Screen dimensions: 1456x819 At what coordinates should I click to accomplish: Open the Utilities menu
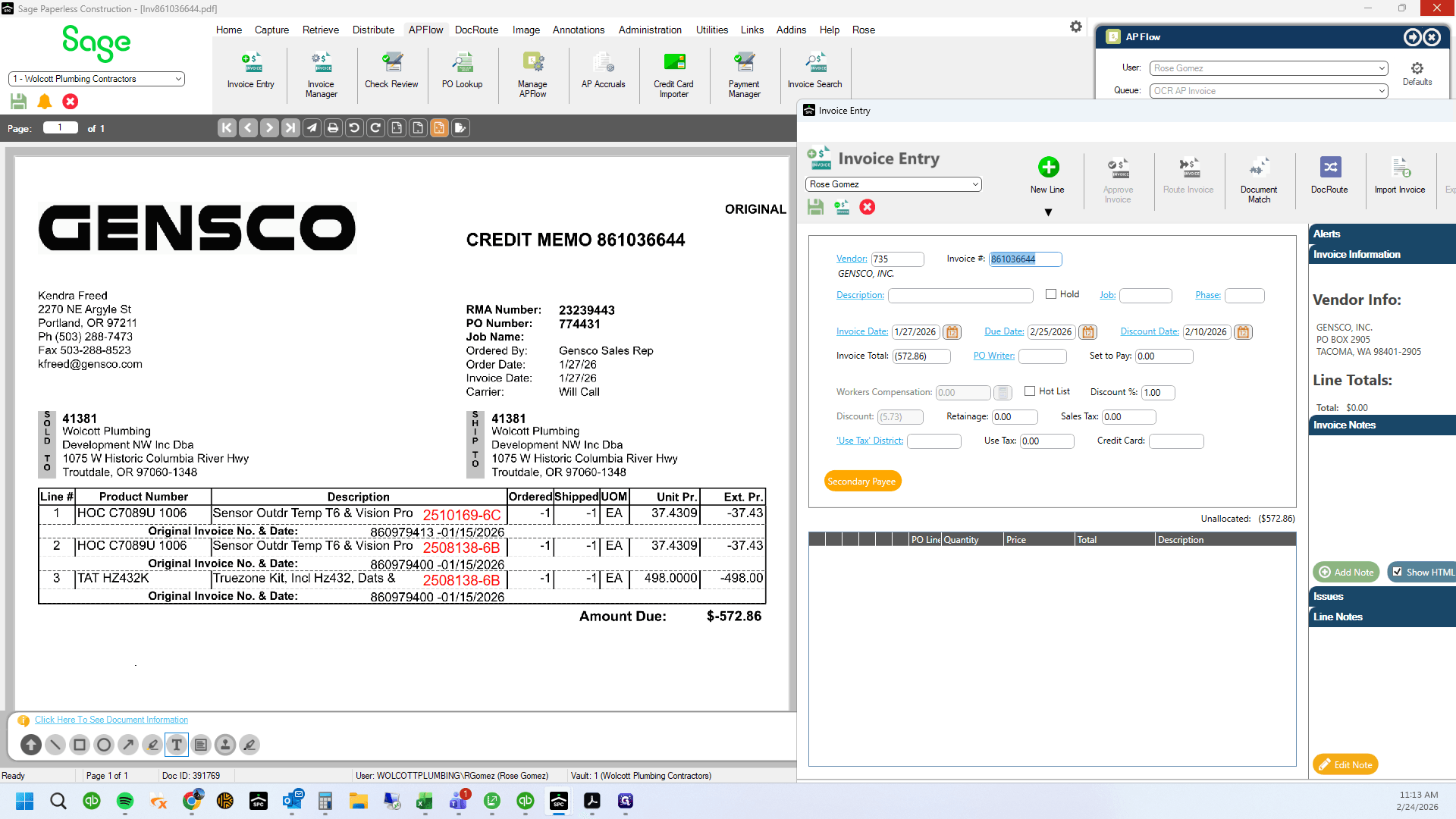click(712, 30)
